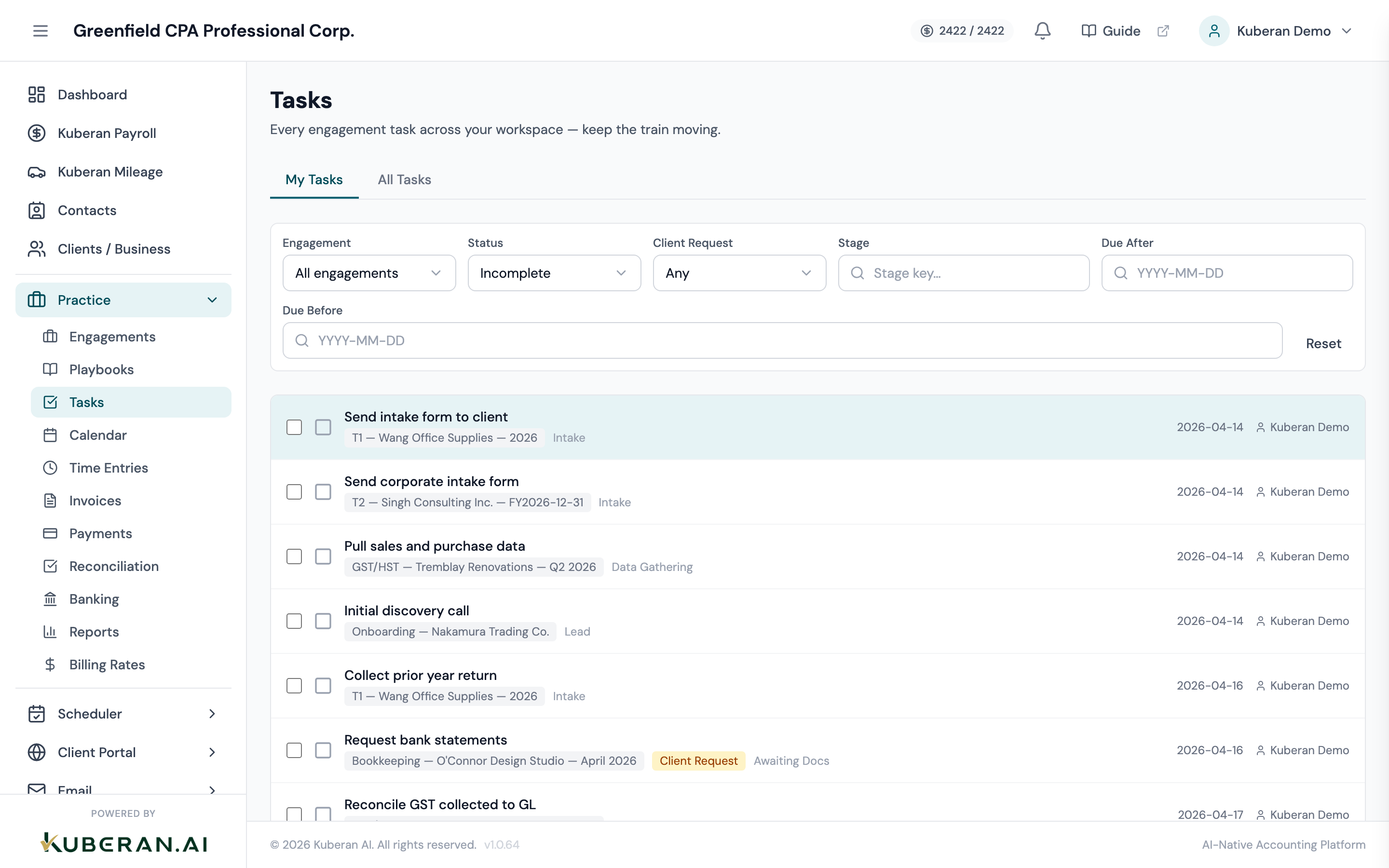The image size is (1389, 868).
Task: Click Bookkeeping — O'Connor Design Studio — April 2026 tag
Action: point(493,760)
